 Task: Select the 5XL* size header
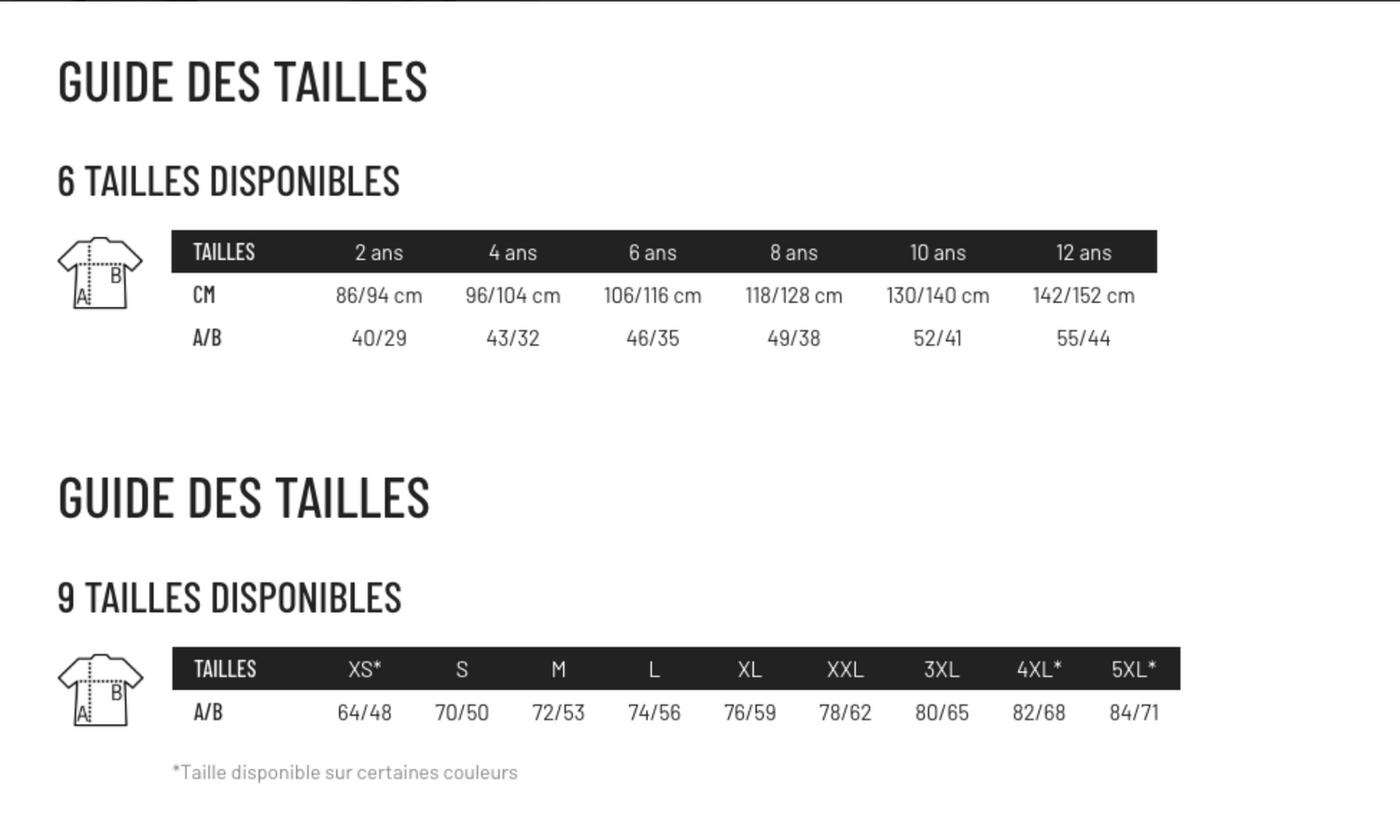[x=1134, y=669]
